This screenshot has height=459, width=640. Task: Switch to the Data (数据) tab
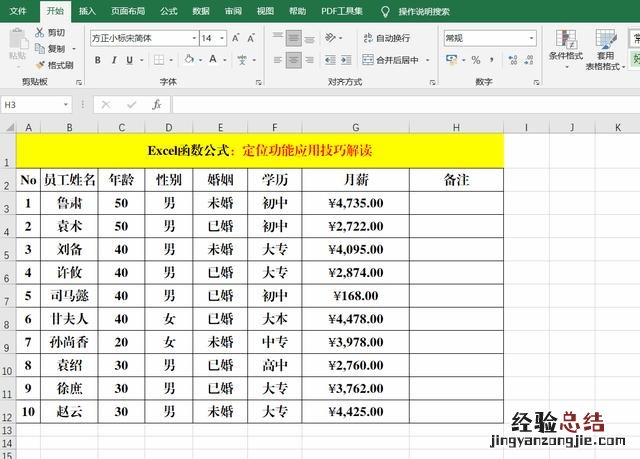click(201, 11)
